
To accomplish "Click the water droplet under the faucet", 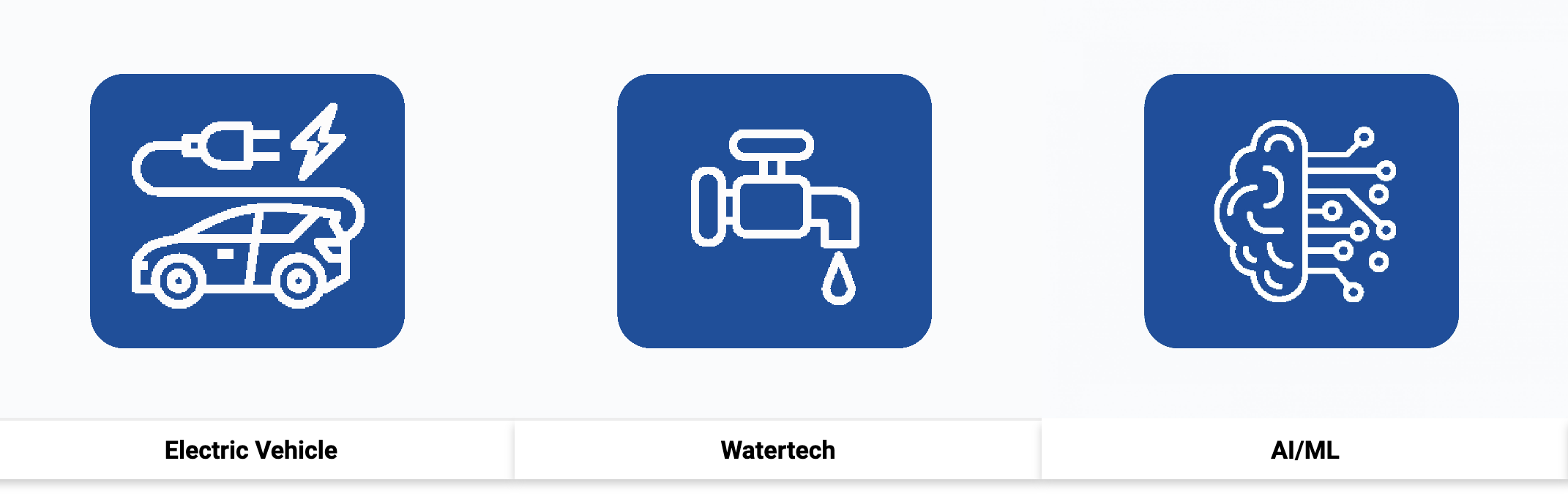I will click(839, 279).
